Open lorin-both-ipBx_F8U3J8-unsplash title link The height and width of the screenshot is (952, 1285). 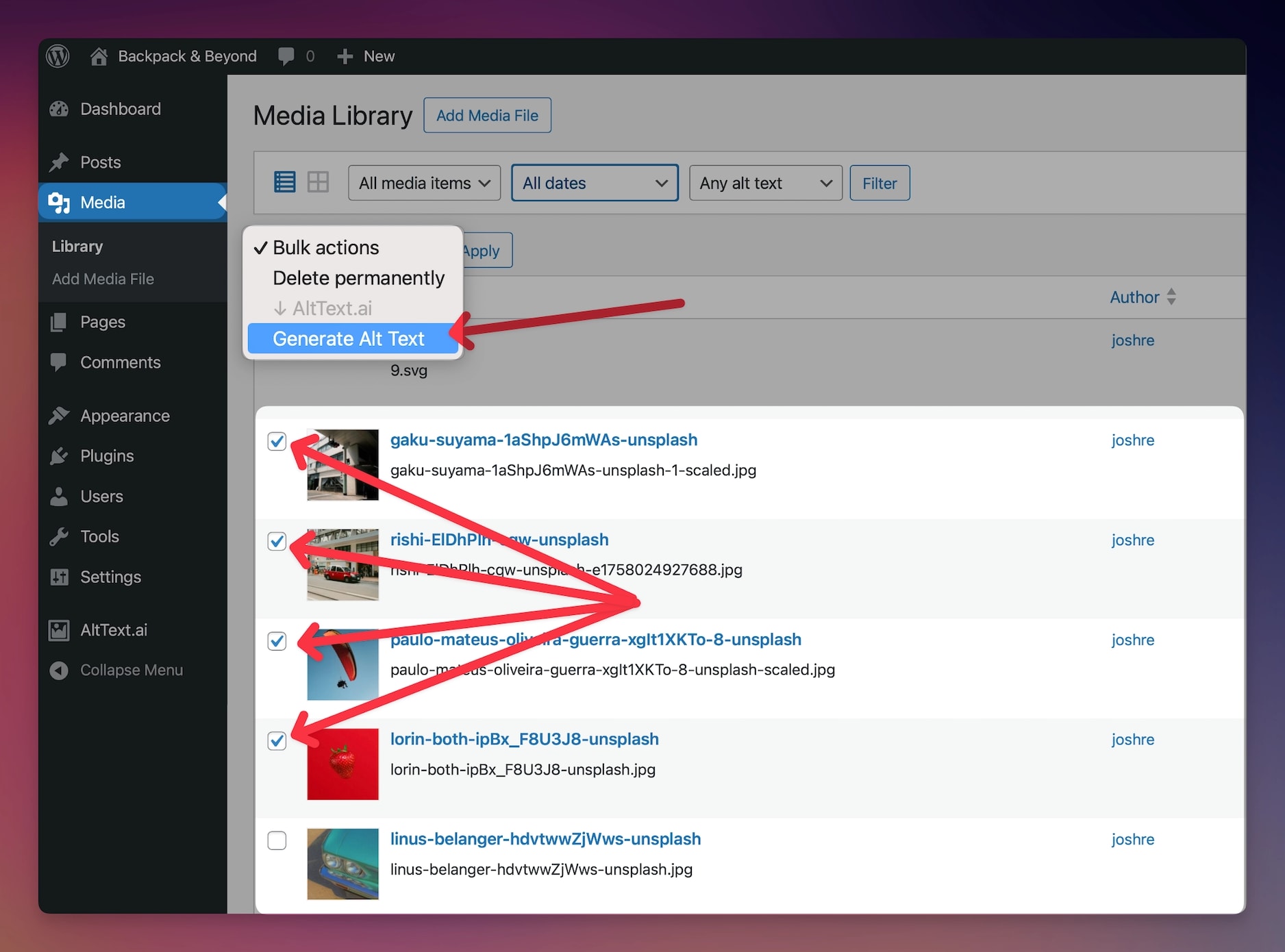coord(525,739)
